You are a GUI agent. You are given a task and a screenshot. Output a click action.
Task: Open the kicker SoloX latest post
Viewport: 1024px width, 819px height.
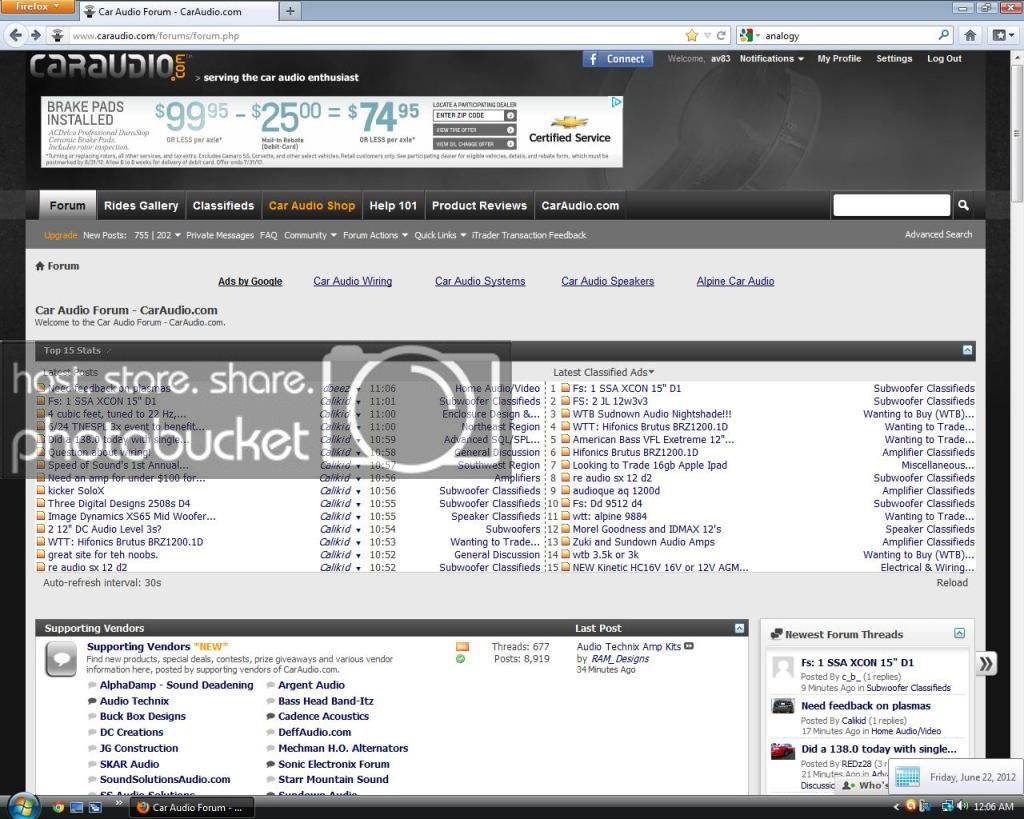coord(76,490)
